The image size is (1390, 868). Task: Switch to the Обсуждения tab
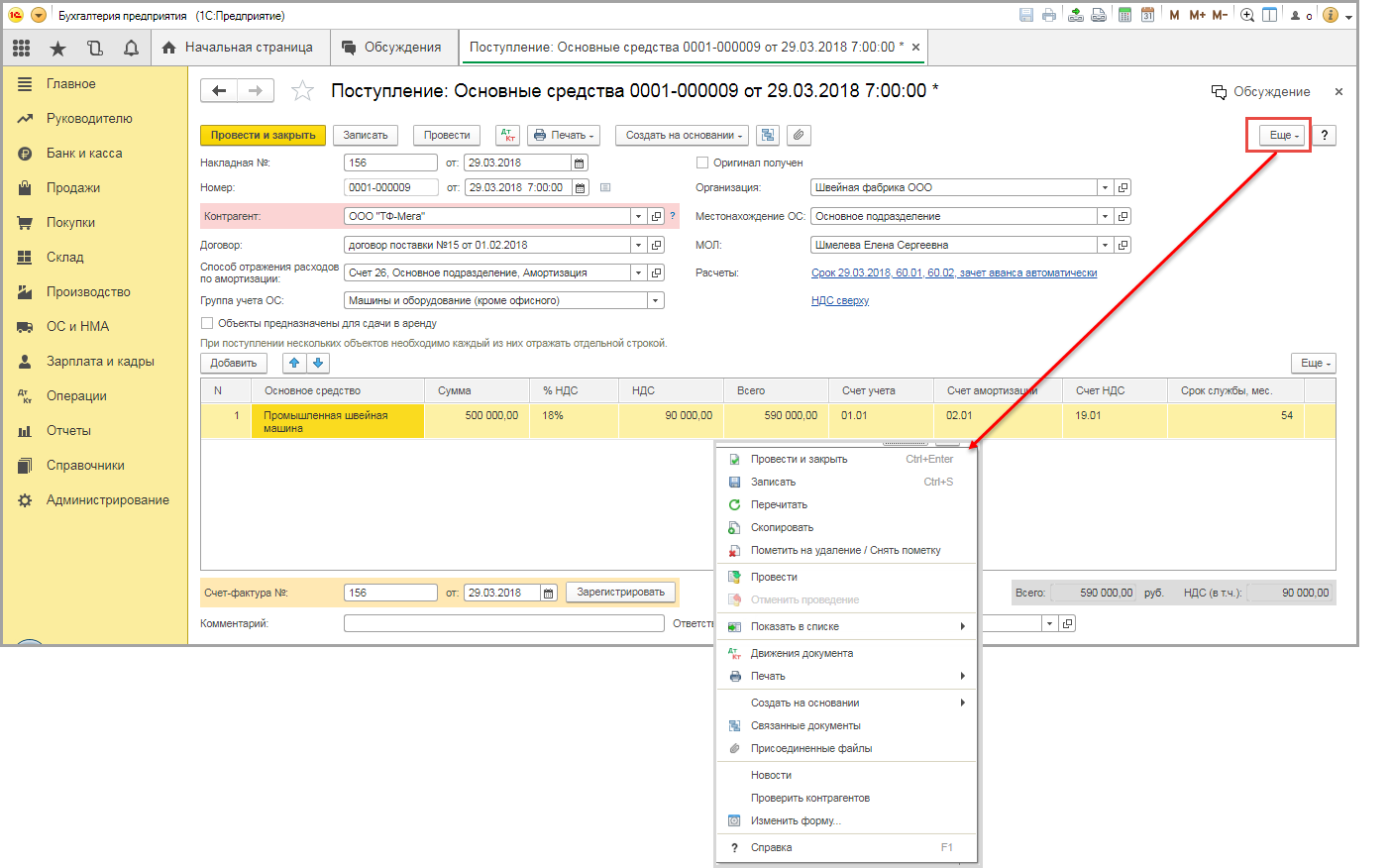392,48
